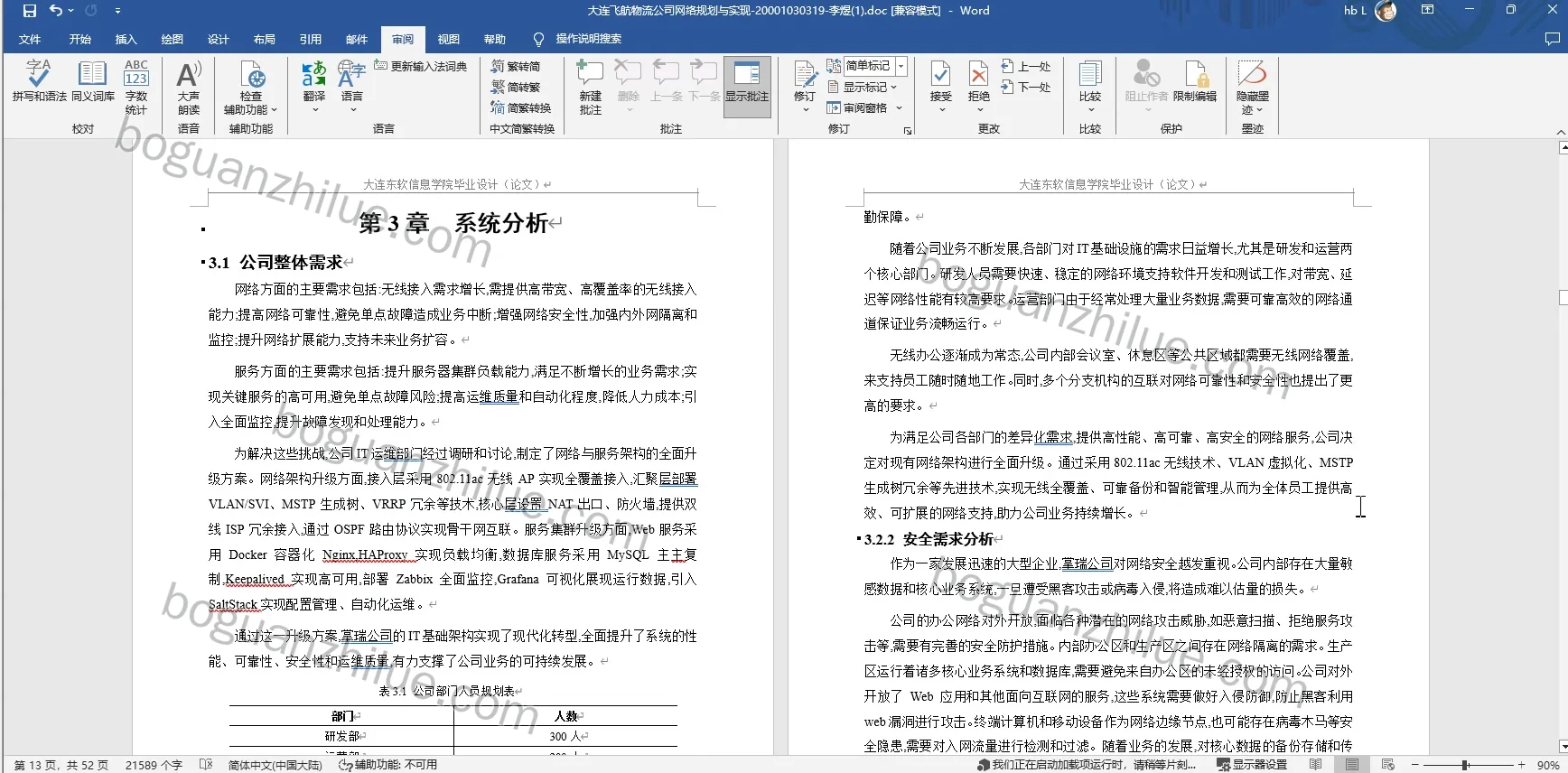Screen dimensions: 1568x773
Task: Open the File (文件) tab
Action: [30, 39]
